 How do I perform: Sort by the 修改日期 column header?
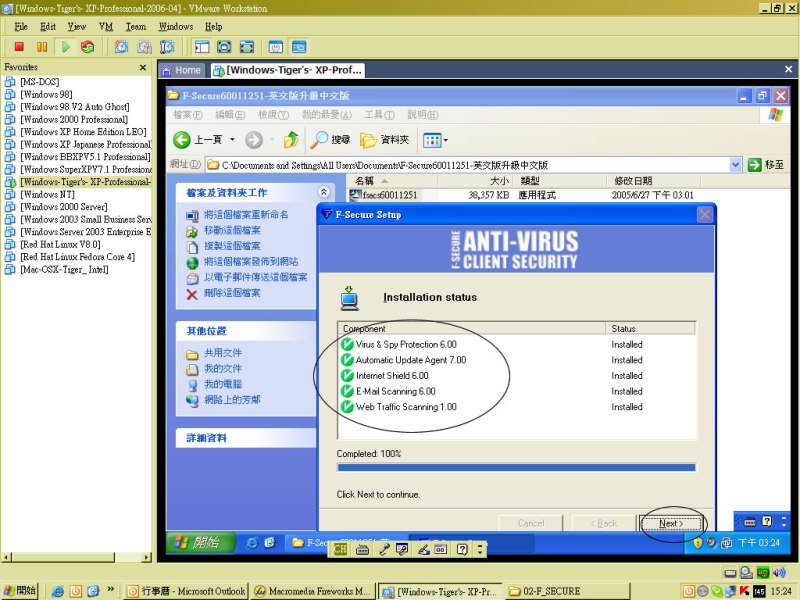[653, 181]
